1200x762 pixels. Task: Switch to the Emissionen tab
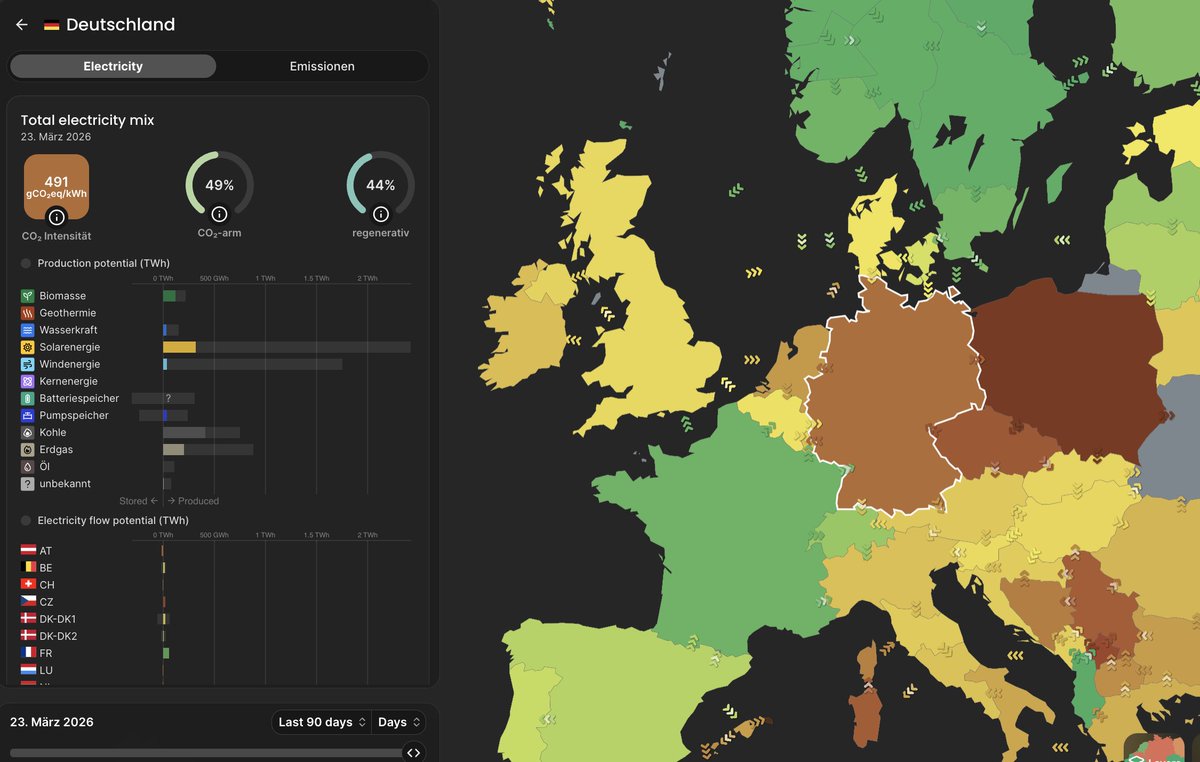(x=322, y=66)
